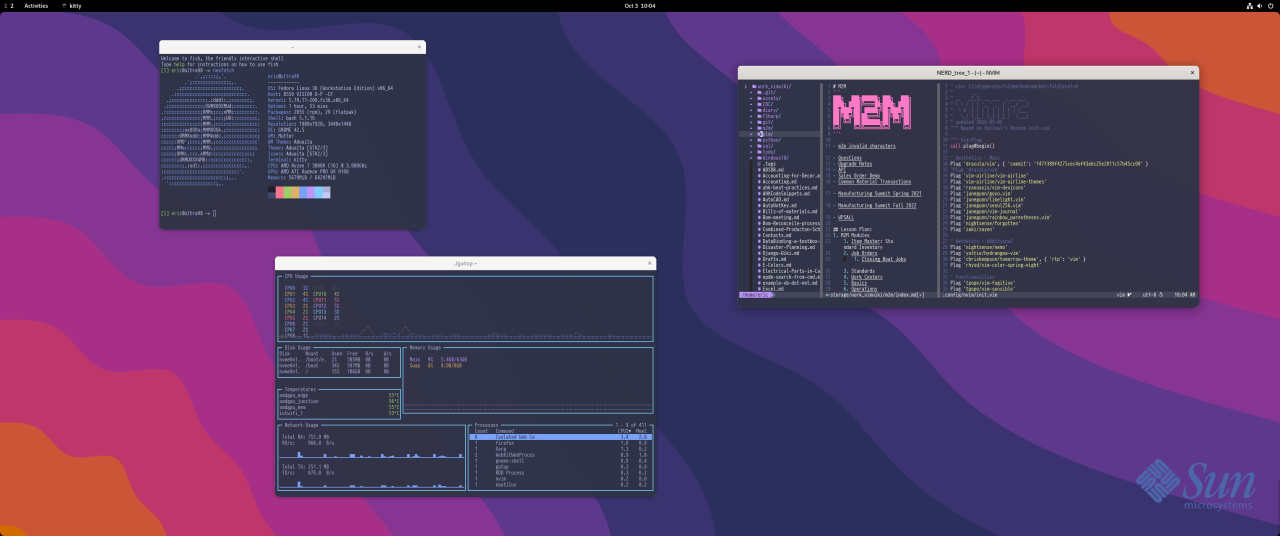1280x536 pixels.
Task: Open Contacts.md in the file tree
Action: (x=776, y=235)
